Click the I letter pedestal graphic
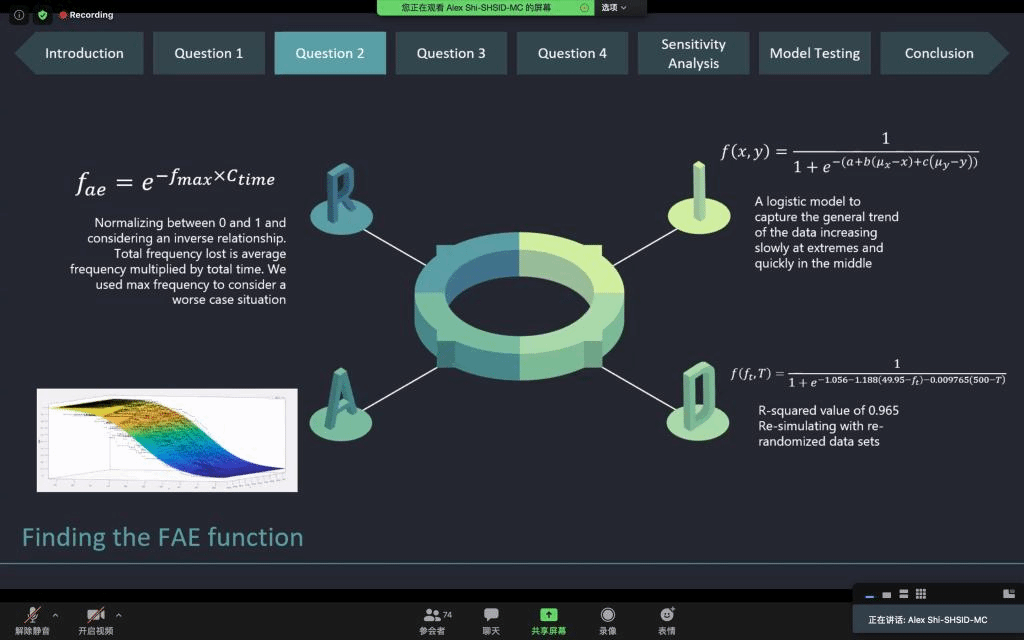This screenshot has height=640, width=1024. point(699,197)
